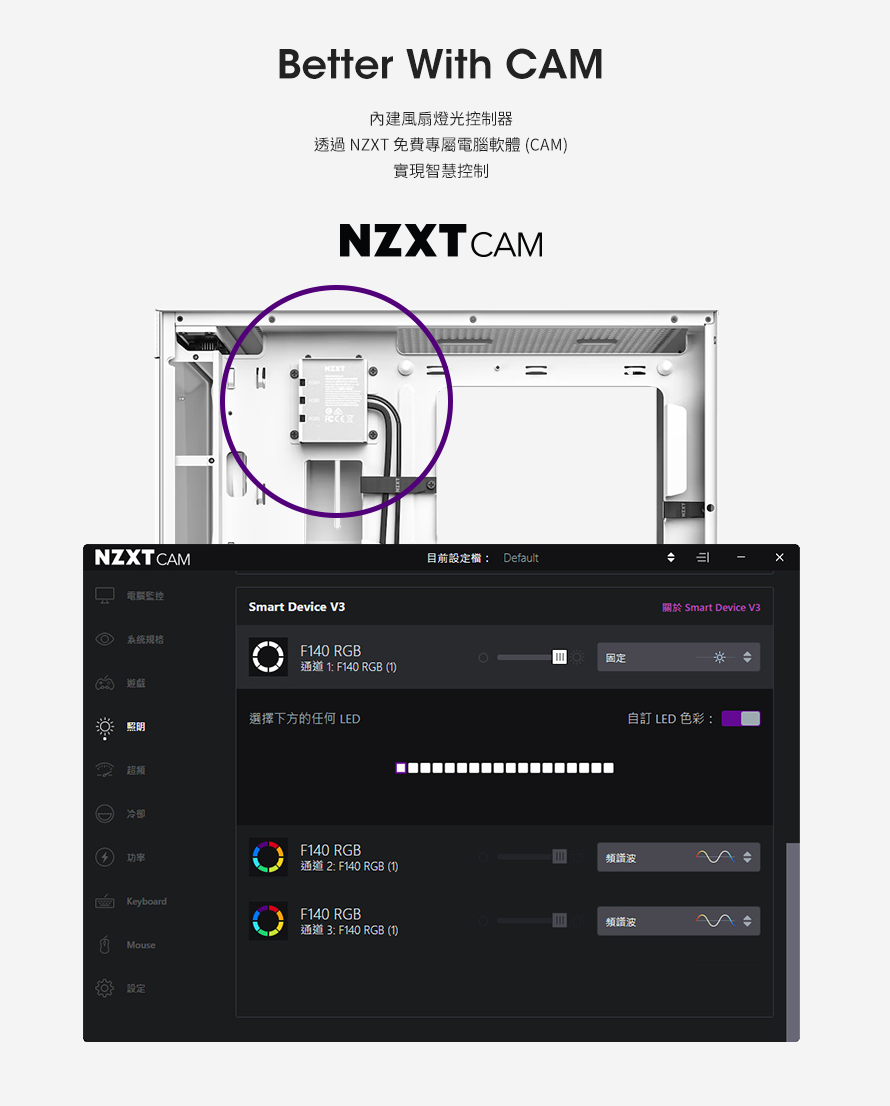Select the first highlighted LED square
The width and height of the screenshot is (890, 1106).
[401, 767]
